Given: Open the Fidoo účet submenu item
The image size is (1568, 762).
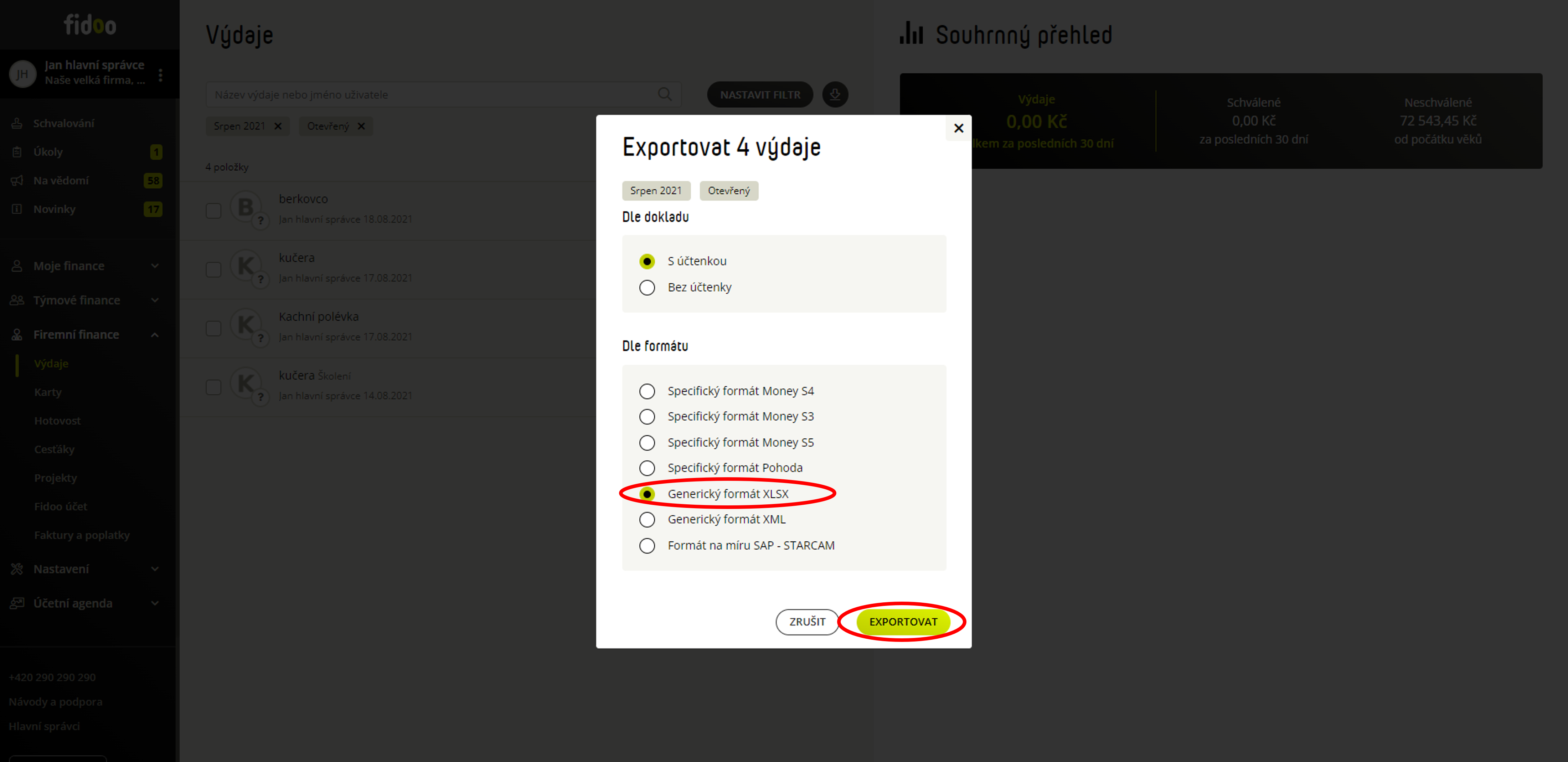Looking at the screenshot, I should coord(60,506).
